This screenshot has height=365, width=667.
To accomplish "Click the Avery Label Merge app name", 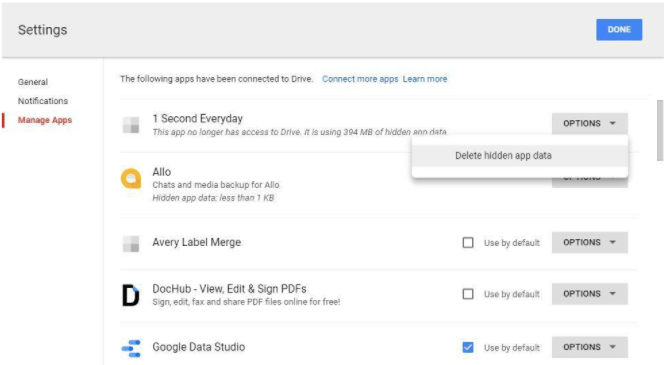I will 197,242.
